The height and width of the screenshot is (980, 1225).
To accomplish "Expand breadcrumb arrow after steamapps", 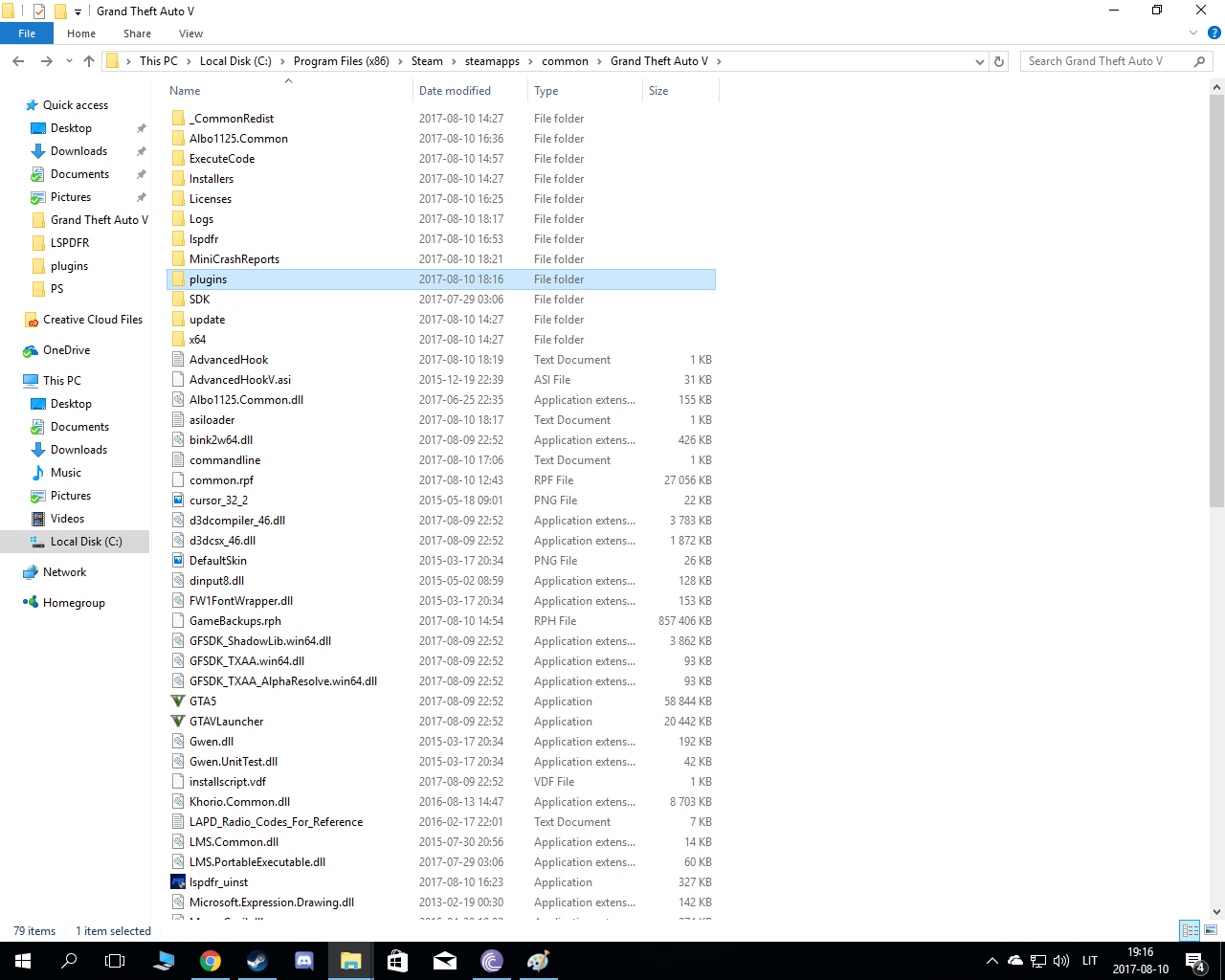I will (530, 61).
